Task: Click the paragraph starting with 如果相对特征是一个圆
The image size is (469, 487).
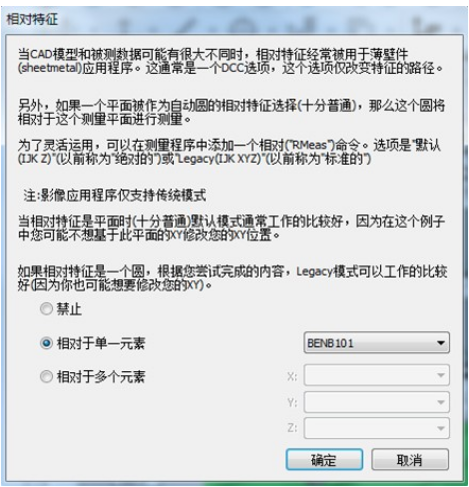Action: point(232,278)
